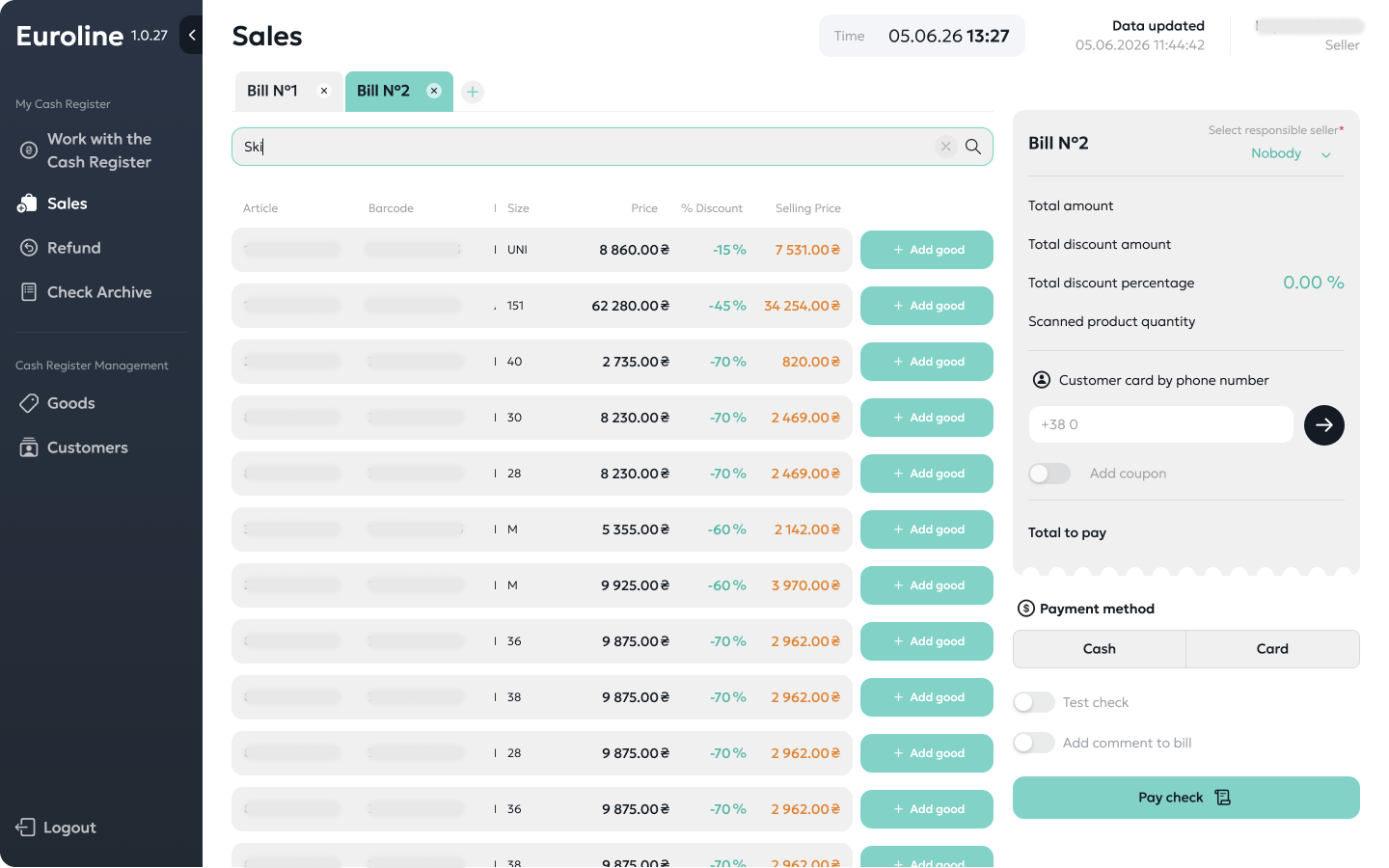The image size is (1389, 868).
Task: Click the Pay check button
Action: tap(1186, 798)
